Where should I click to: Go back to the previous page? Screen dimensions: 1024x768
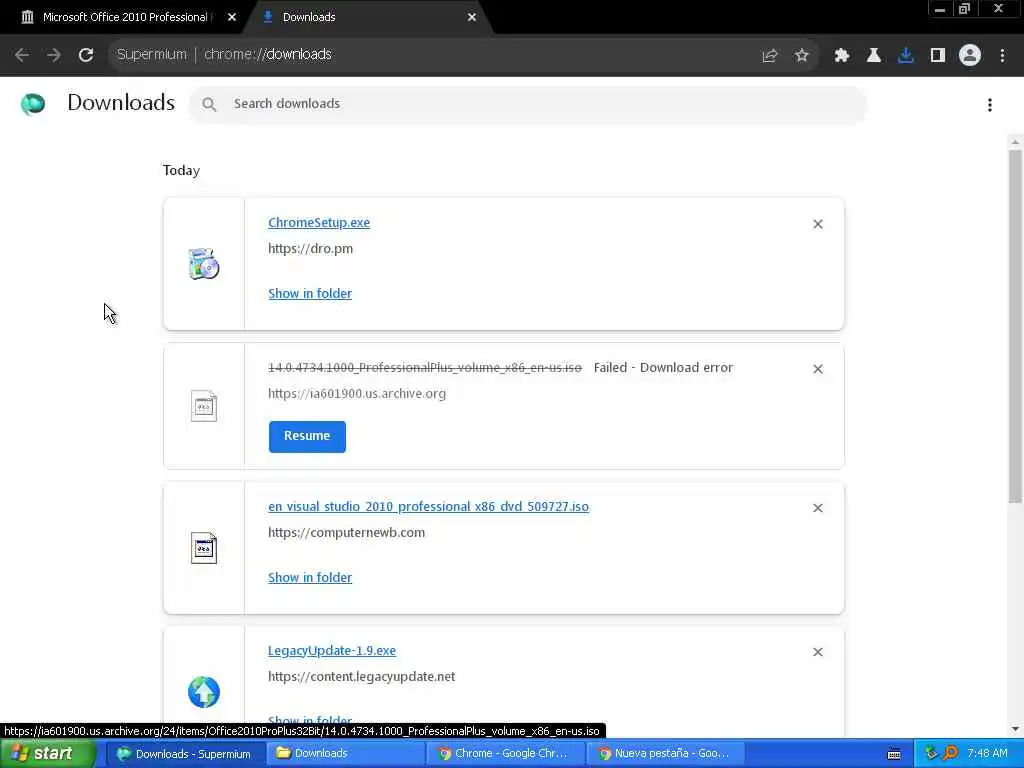click(22, 55)
